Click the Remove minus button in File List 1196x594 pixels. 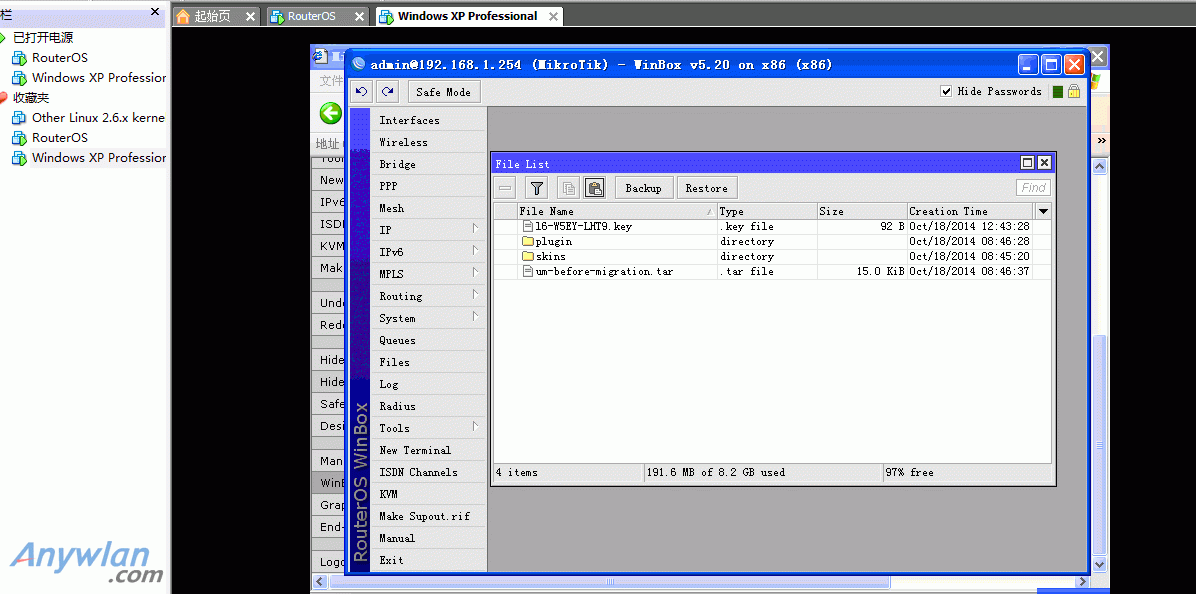coord(506,188)
